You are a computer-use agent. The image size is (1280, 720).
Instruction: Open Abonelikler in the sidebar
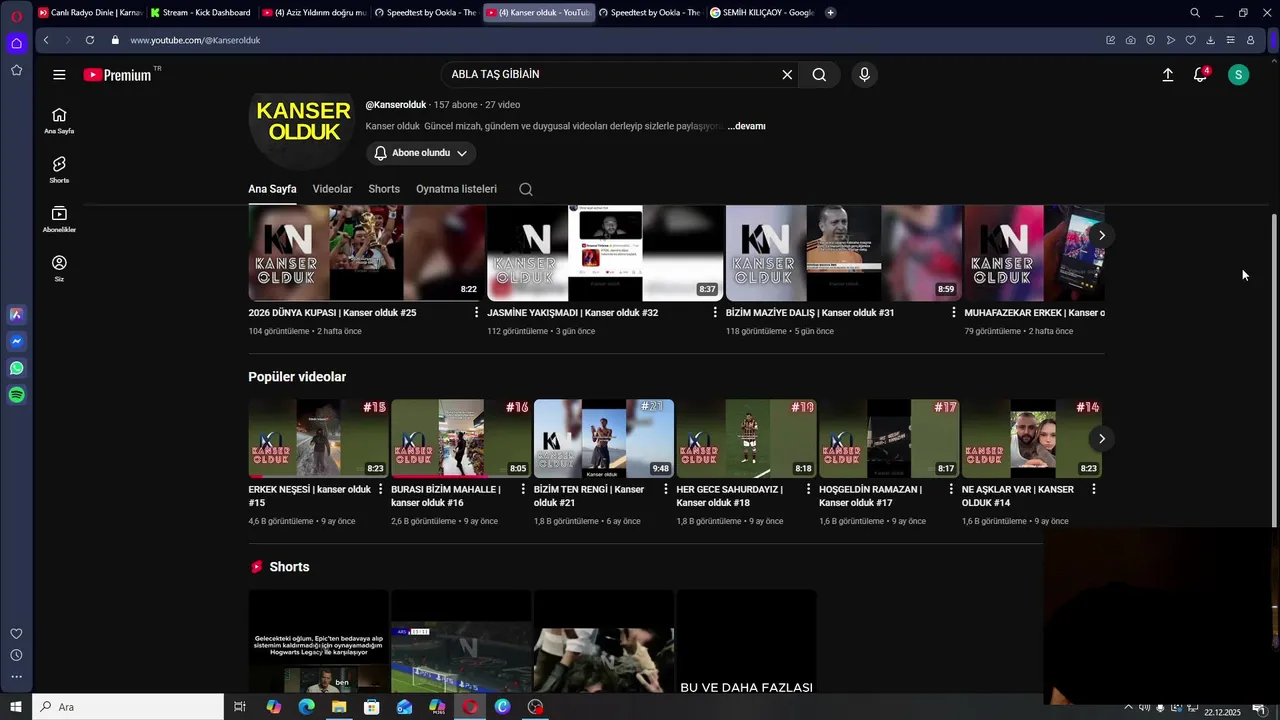59,219
